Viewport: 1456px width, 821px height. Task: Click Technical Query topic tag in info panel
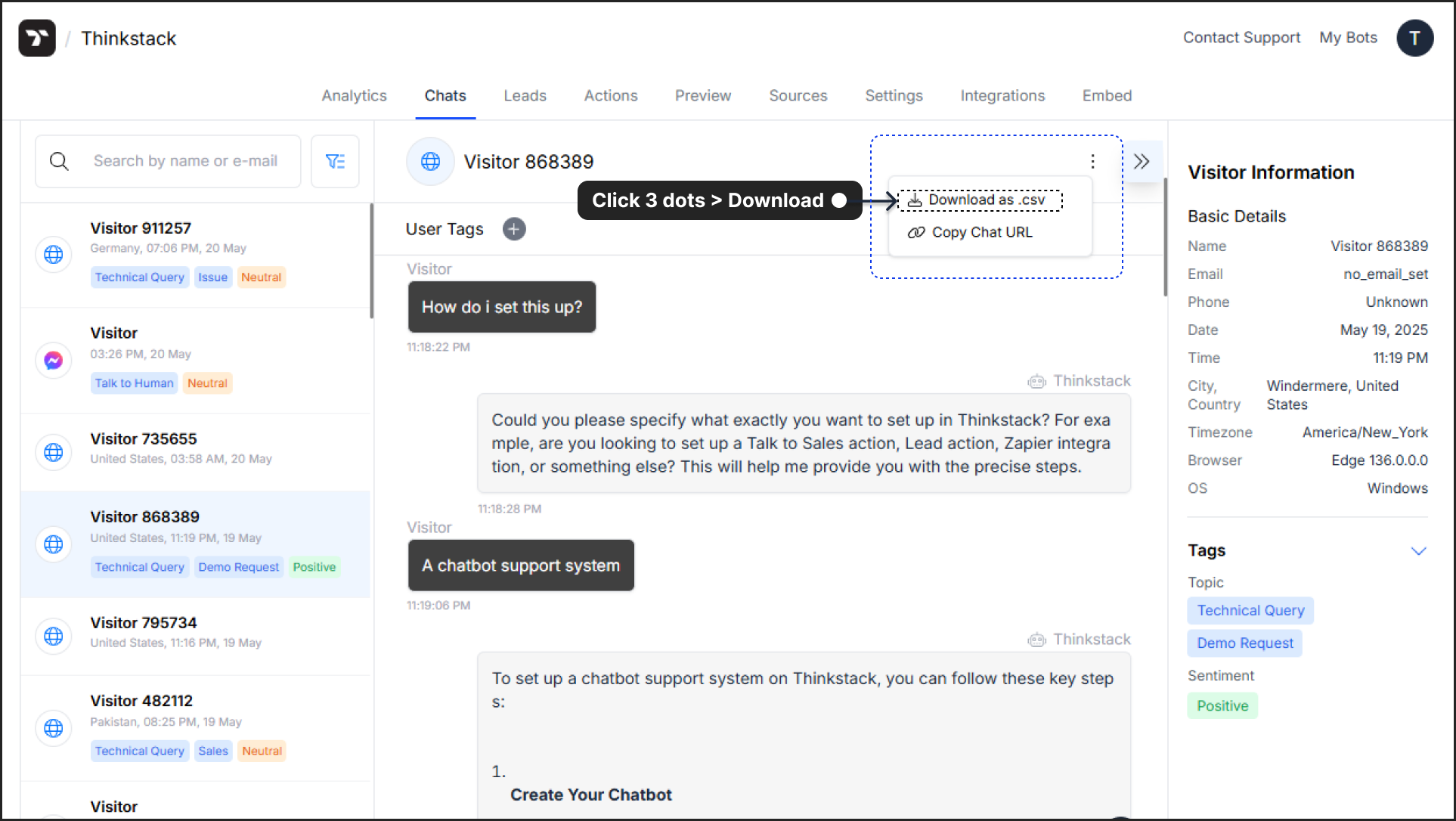tap(1250, 610)
